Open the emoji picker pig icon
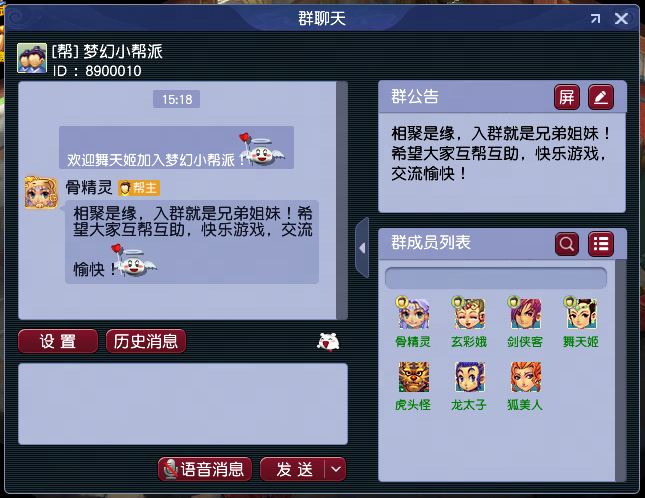The height and width of the screenshot is (498, 645). click(x=328, y=341)
